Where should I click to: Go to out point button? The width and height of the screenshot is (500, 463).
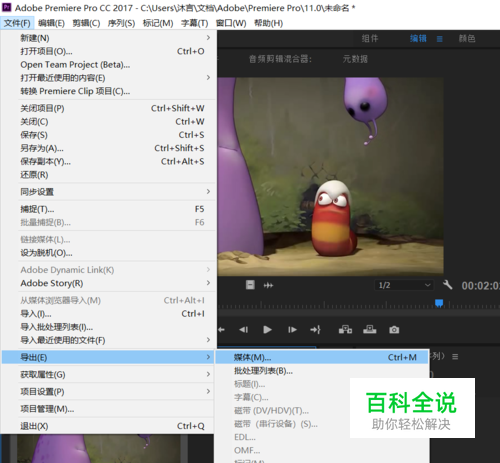tap(315, 330)
